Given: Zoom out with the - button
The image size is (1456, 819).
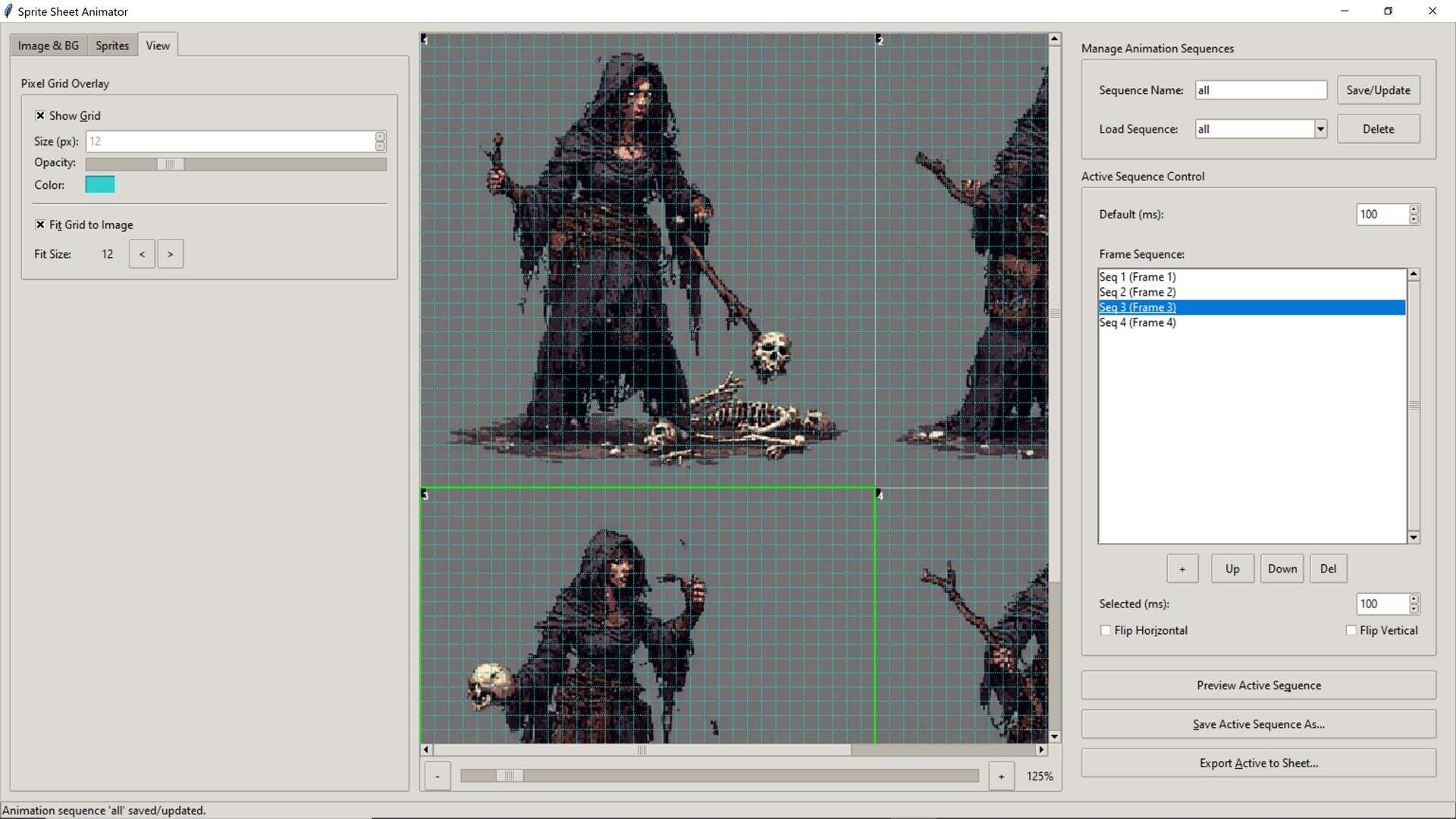Looking at the screenshot, I should (438, 777).
